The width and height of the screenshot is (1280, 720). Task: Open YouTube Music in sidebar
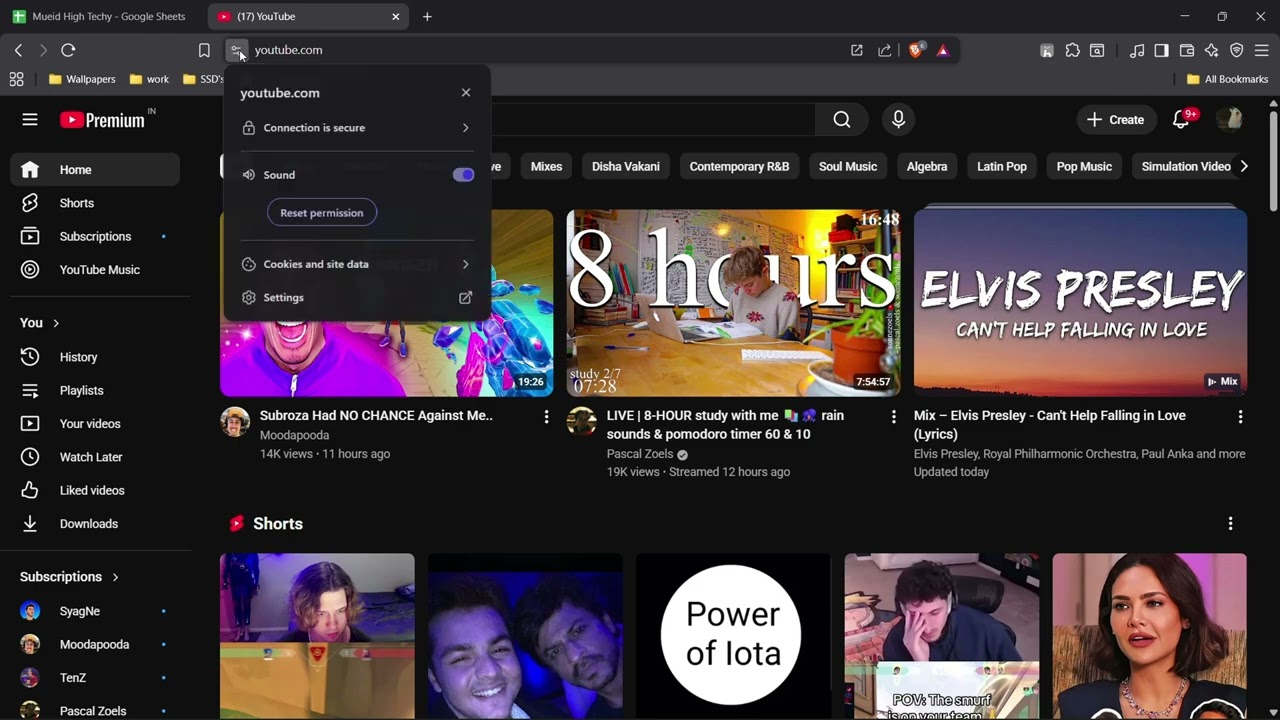[95, 270]
